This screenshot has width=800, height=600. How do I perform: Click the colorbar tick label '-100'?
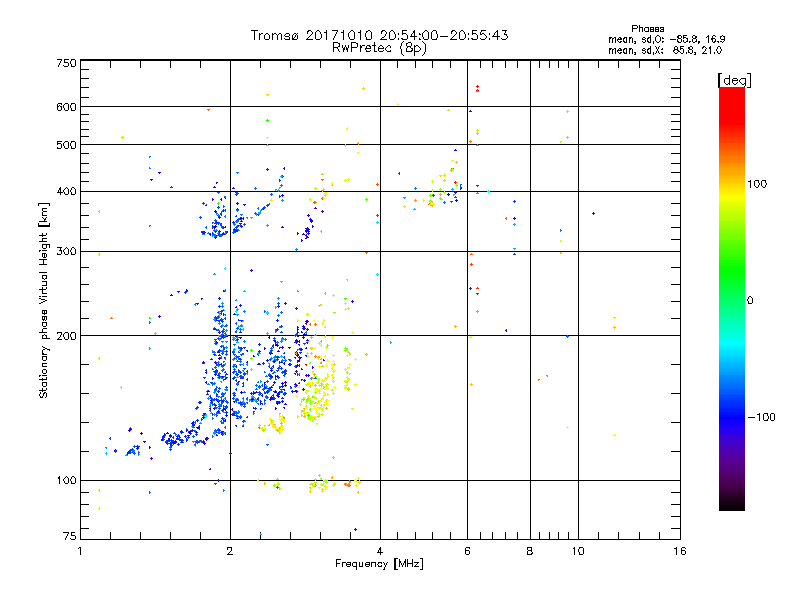pyautogui.click(x=762, y=417)
